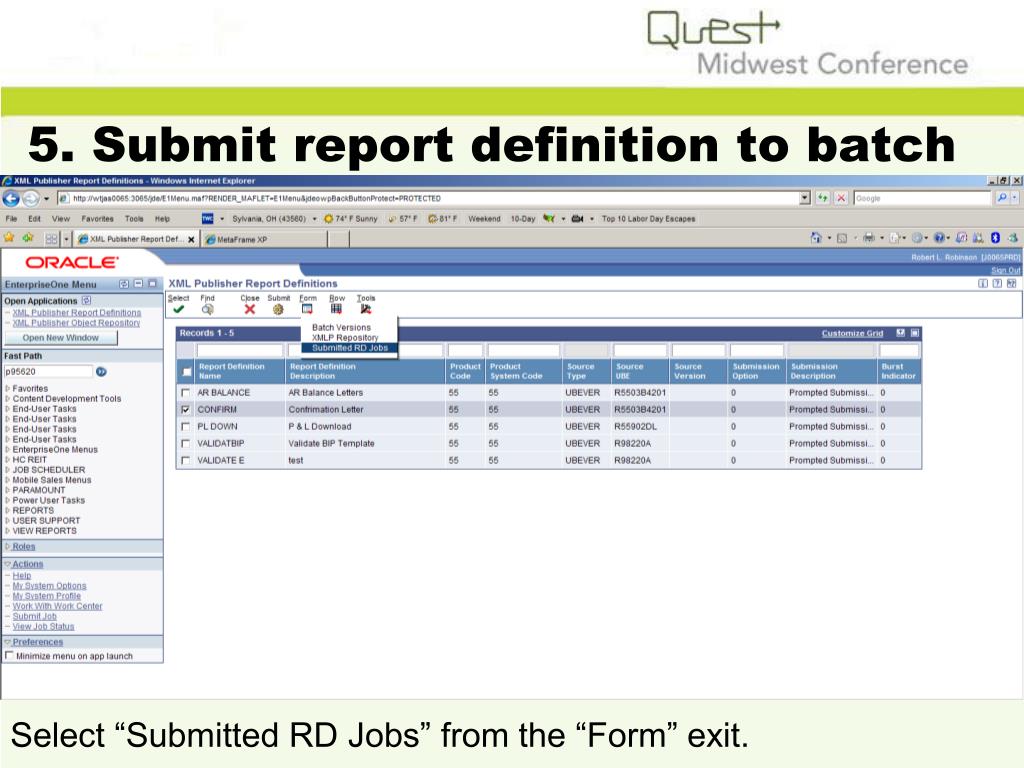Open the Row exit icon
Screen dimensions: 1024x768
click(337, 310)
